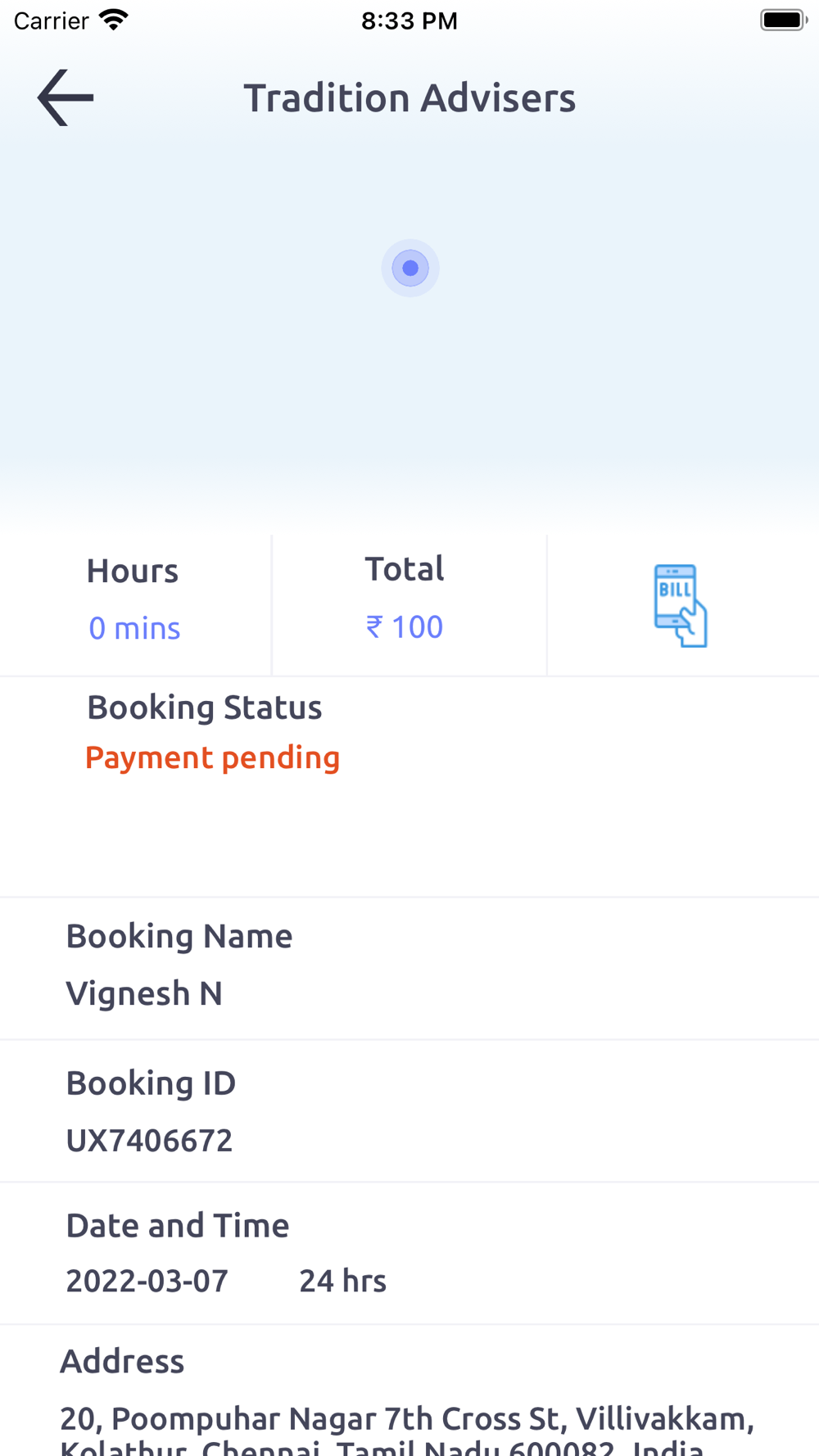Select the name Vignesh N
819x1456 pixels.
144,993
